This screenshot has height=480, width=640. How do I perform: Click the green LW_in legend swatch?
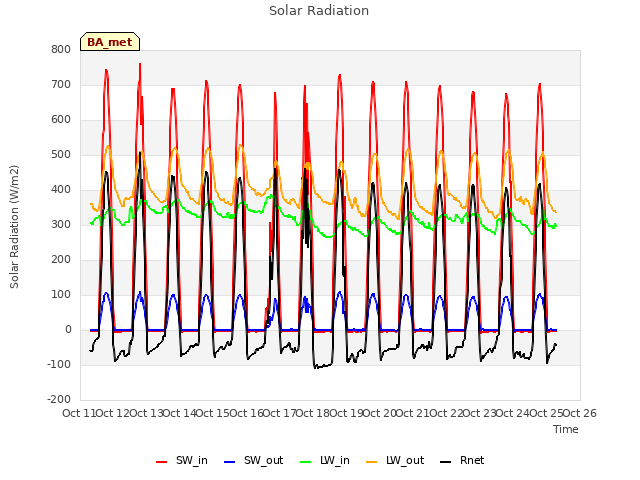[306, 461]
